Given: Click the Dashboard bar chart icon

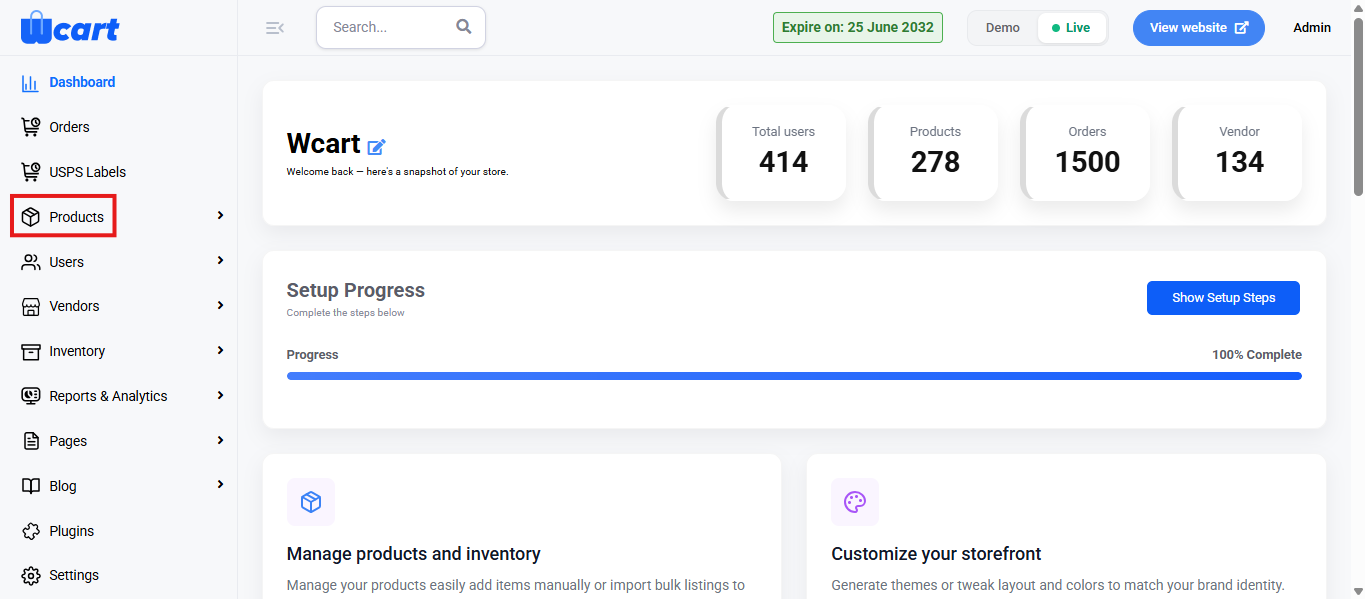Looking at the screenshot, I should coord(31,83).
